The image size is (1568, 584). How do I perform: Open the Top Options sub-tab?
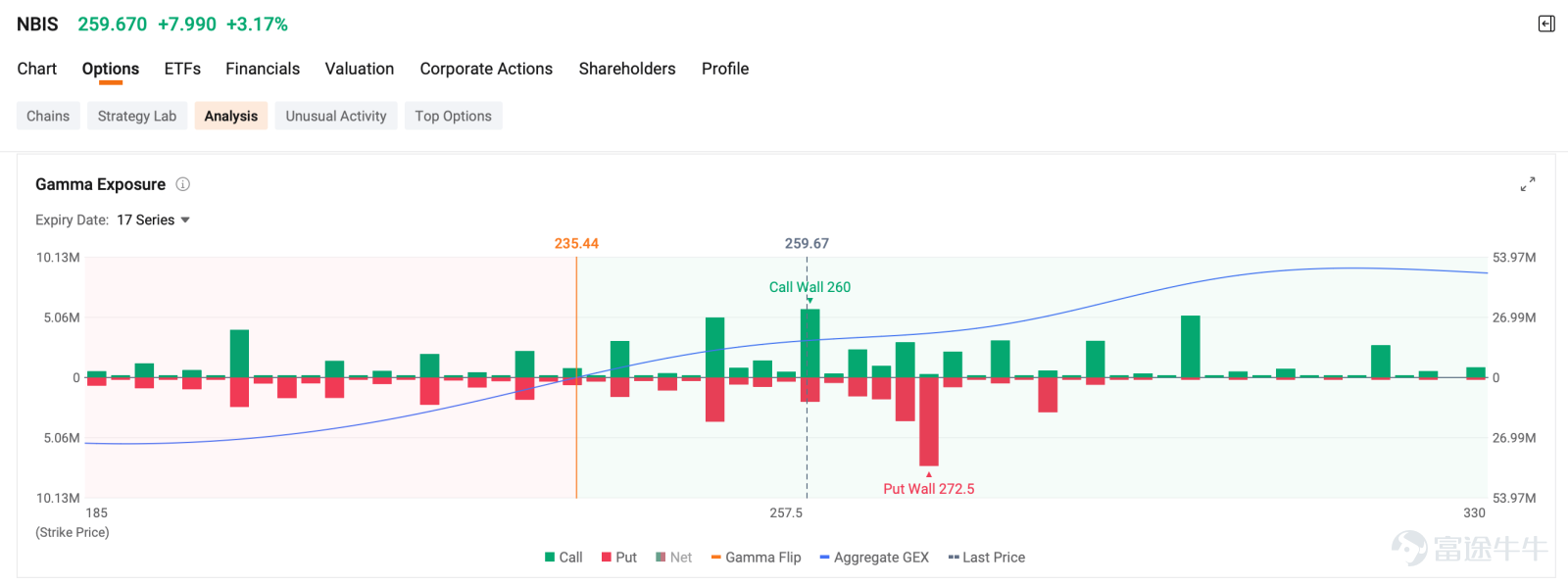(x=453, y=116)
